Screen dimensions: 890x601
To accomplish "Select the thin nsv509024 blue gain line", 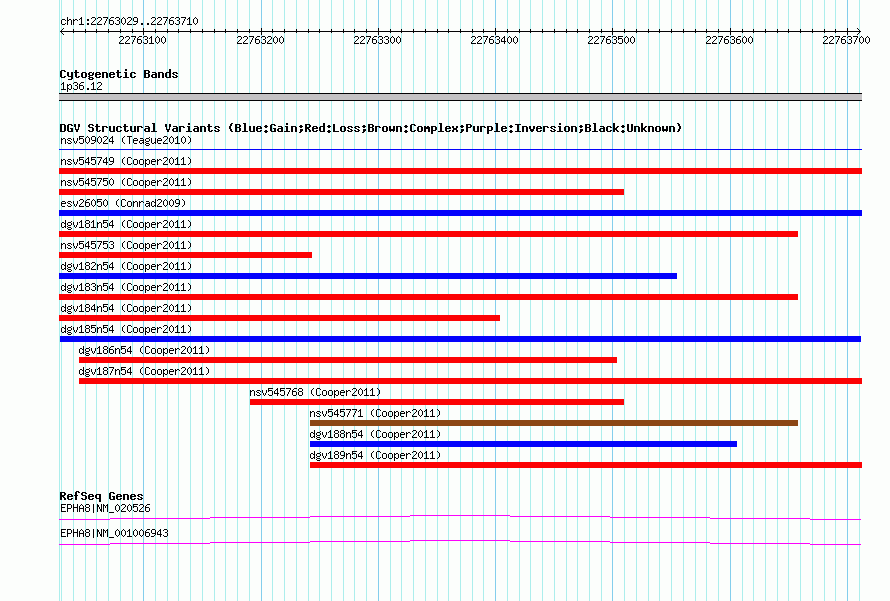I will click(460, 150).
